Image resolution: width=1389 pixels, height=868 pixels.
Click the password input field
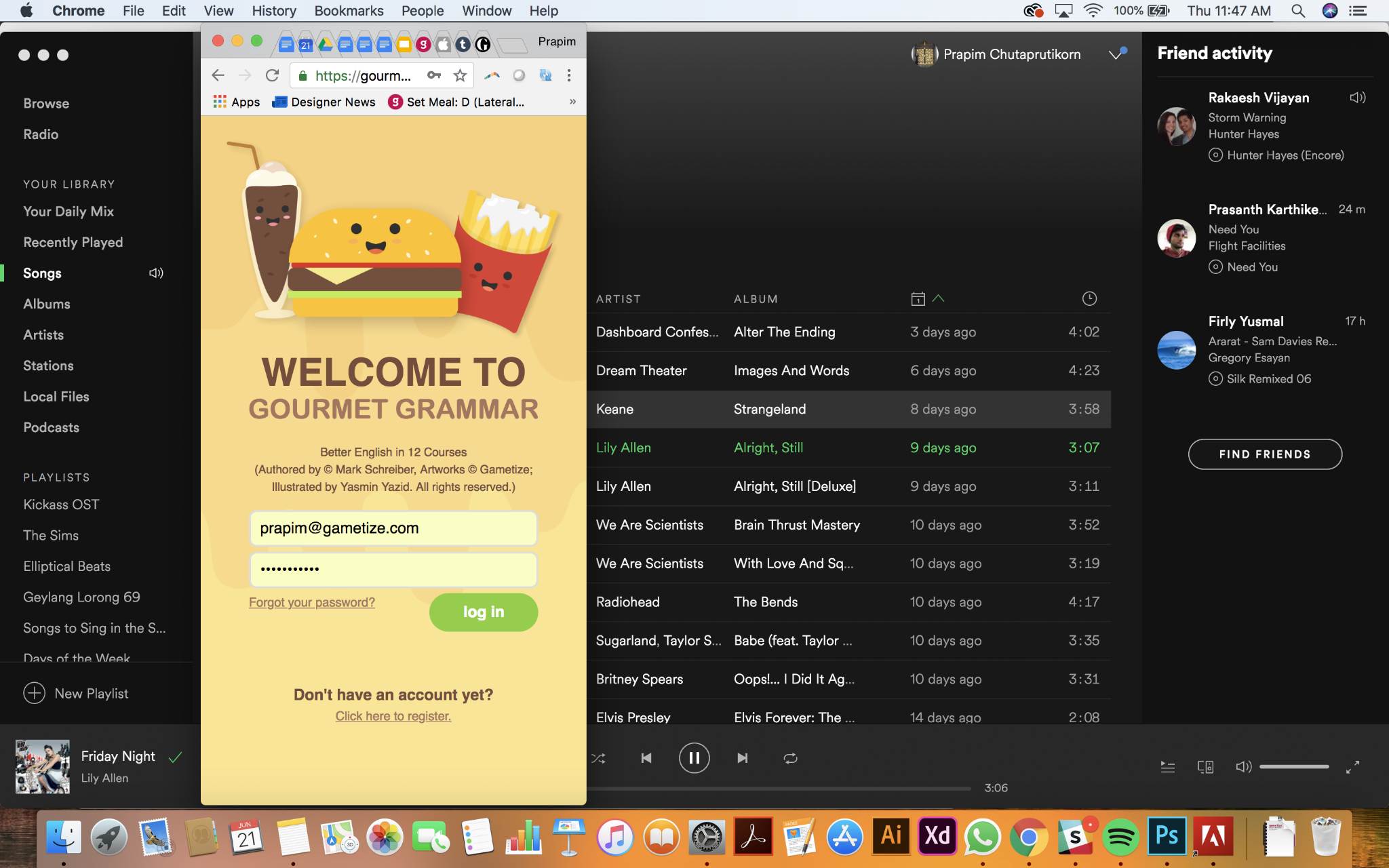point(393,570)
